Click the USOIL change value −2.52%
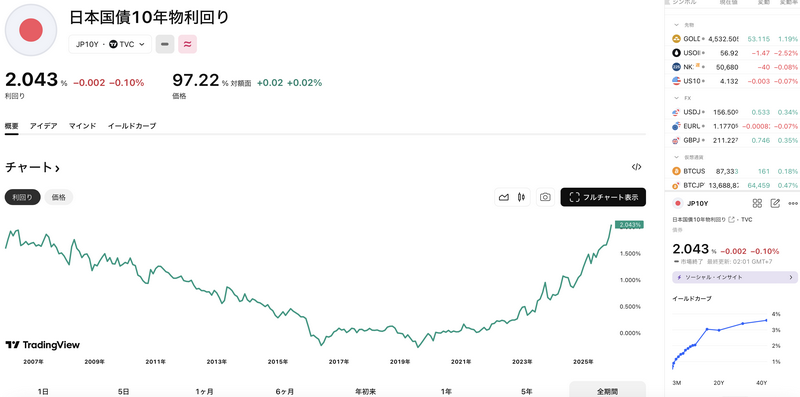The width and height of the screenshot is (800, 397). pos(785,53)
